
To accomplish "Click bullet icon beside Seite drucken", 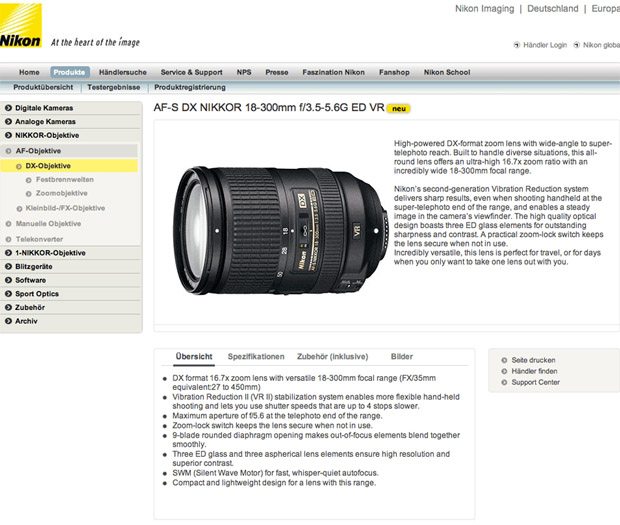I will point(504,360).
